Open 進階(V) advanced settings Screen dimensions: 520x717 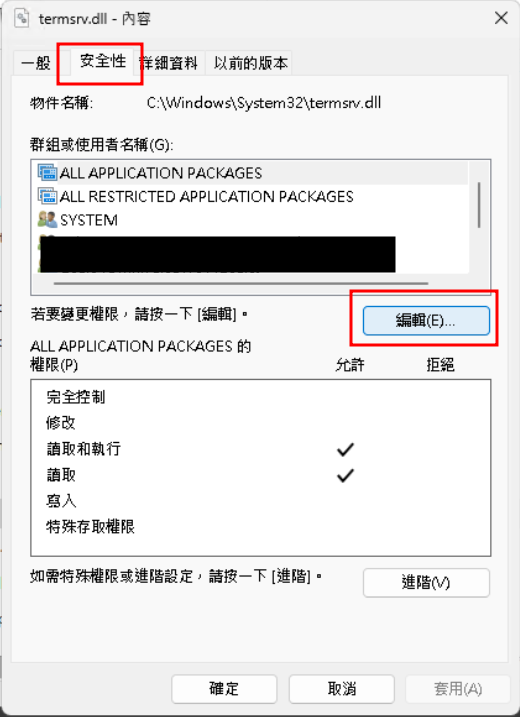[426, 583]
